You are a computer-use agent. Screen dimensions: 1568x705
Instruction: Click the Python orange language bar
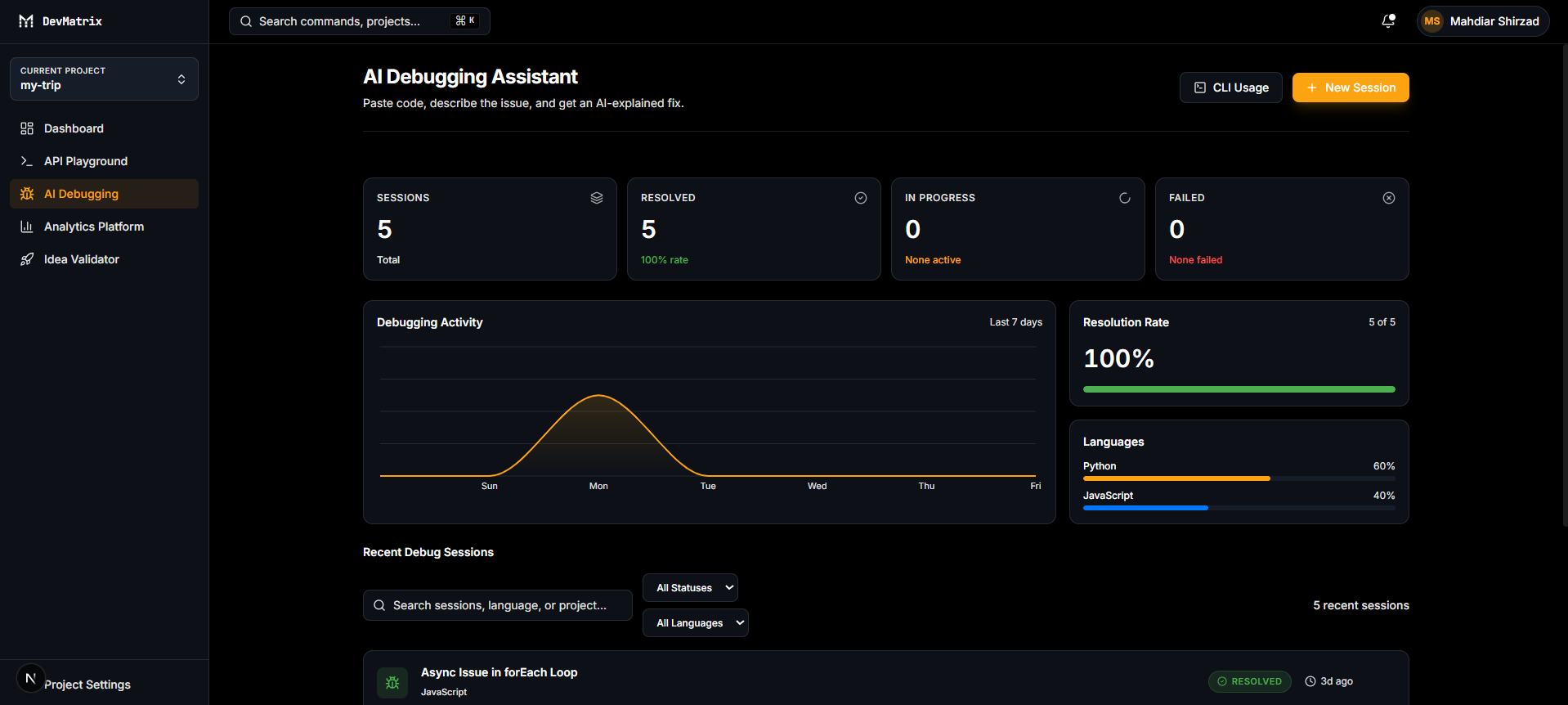point(1176,478)
